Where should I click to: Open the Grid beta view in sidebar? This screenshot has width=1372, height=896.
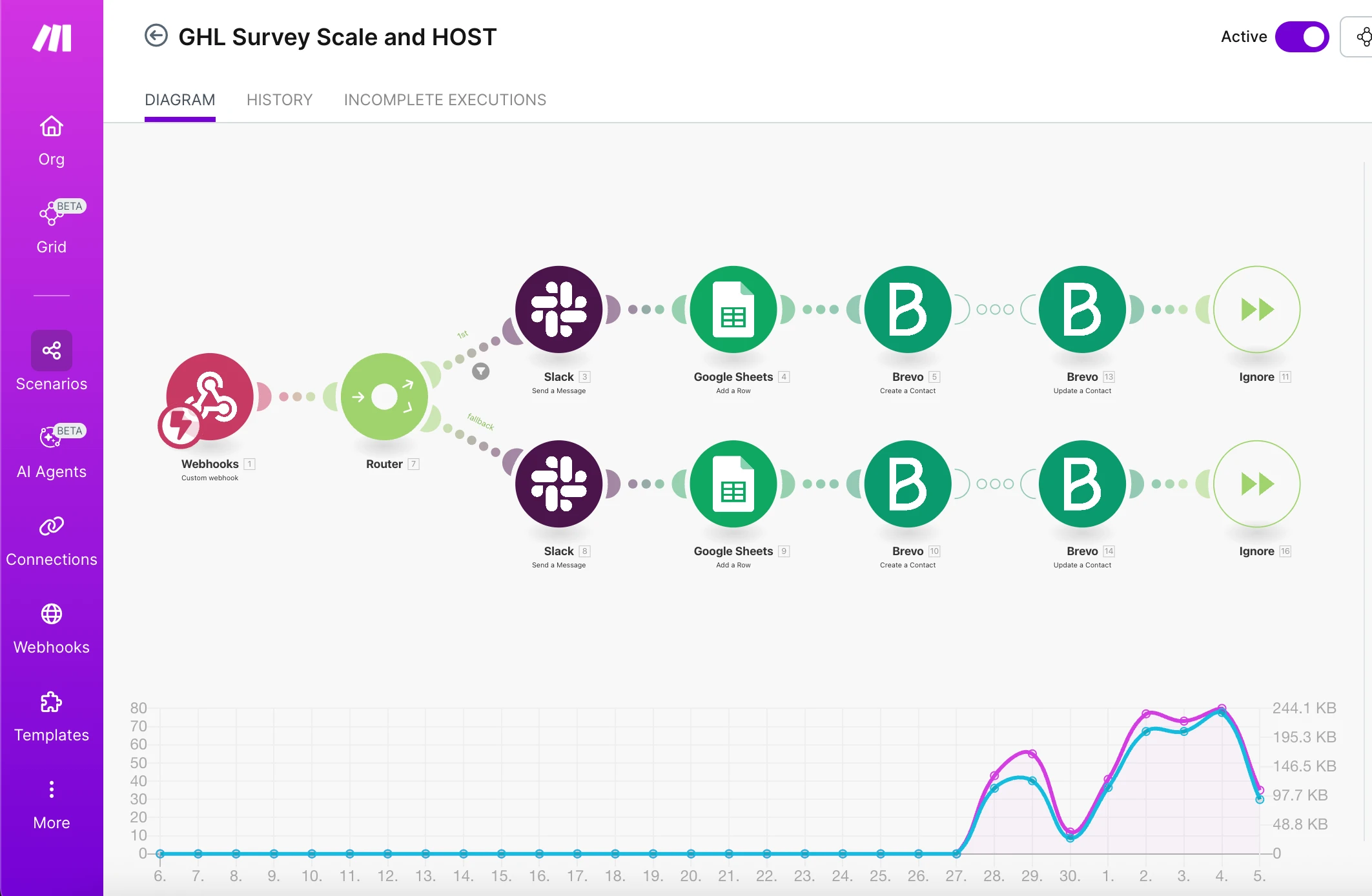click(x=51, y=227)
